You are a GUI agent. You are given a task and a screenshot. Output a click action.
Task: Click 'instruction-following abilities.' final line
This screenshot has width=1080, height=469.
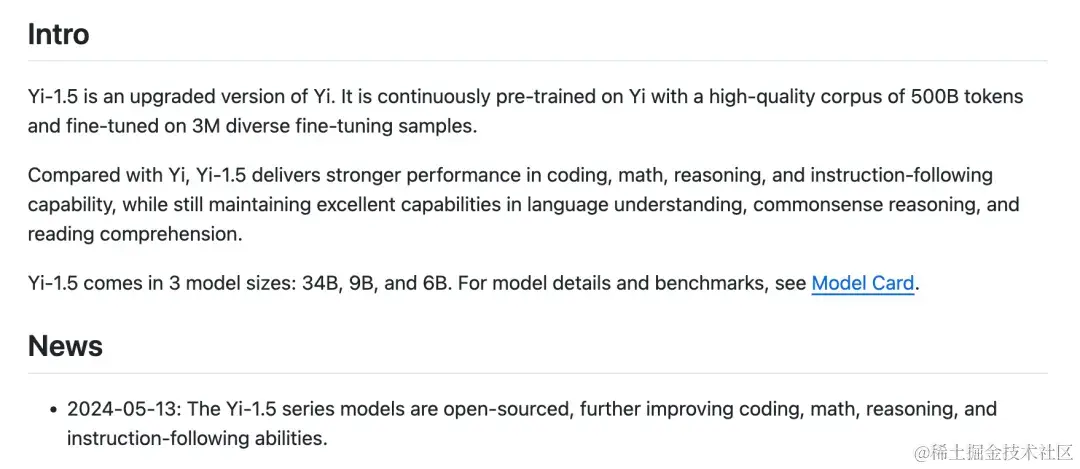point(196,438)
